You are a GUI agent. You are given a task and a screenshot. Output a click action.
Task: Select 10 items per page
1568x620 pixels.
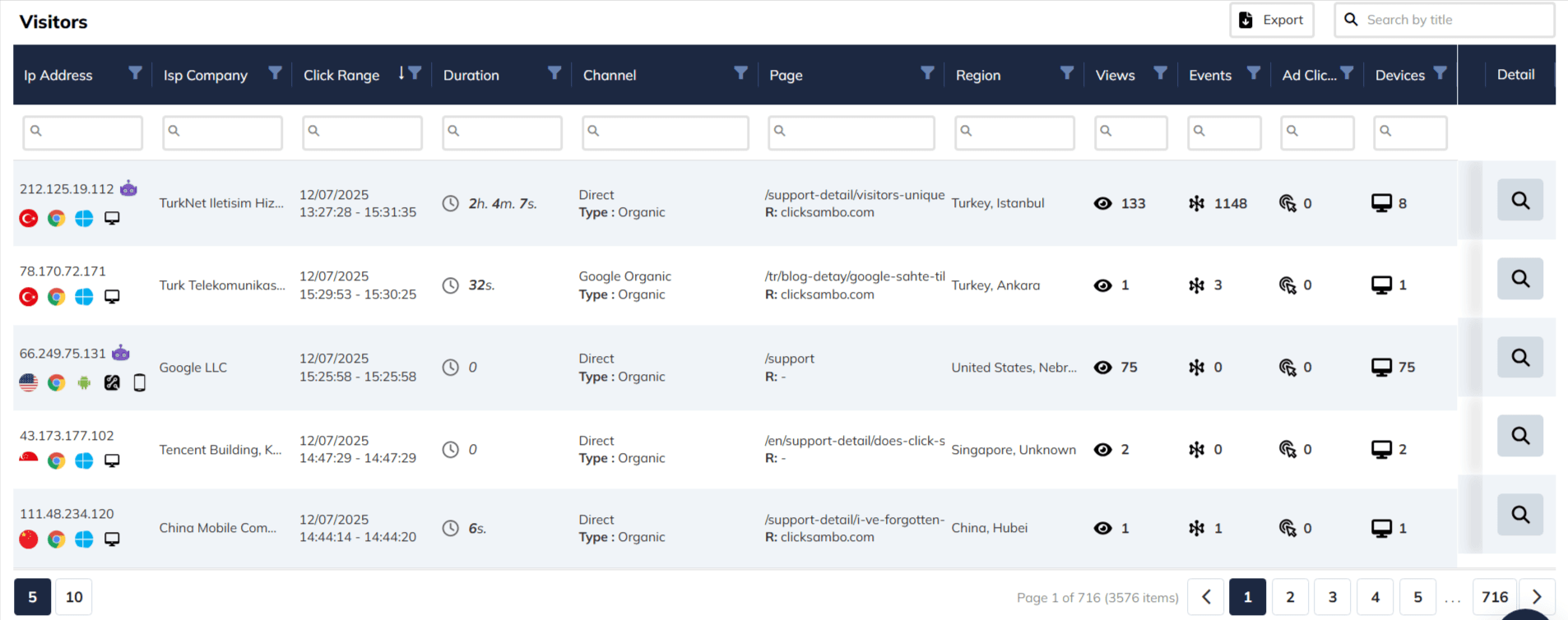pos(74,597)
